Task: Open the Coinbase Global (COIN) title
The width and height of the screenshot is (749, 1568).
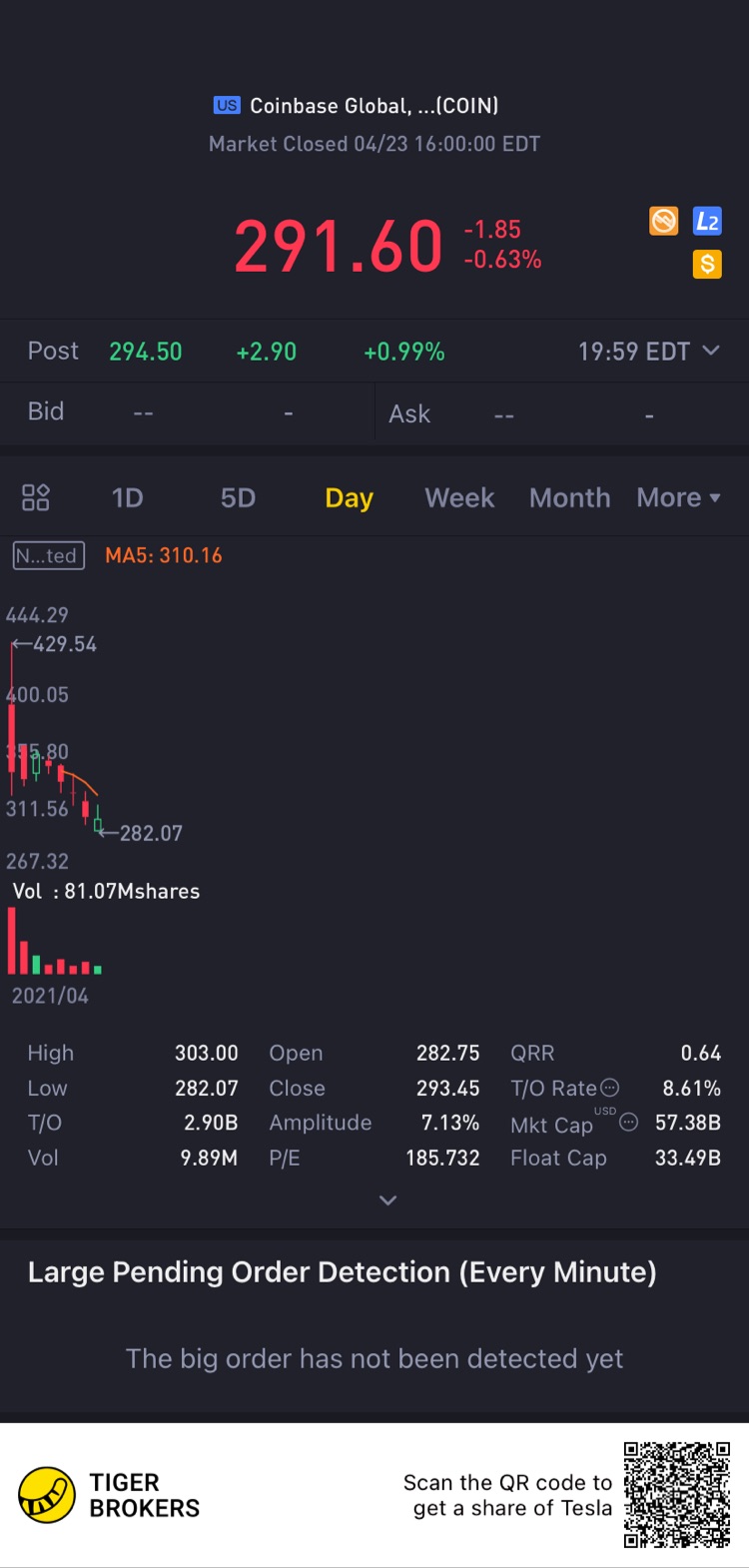Action: tap(374, 106)
